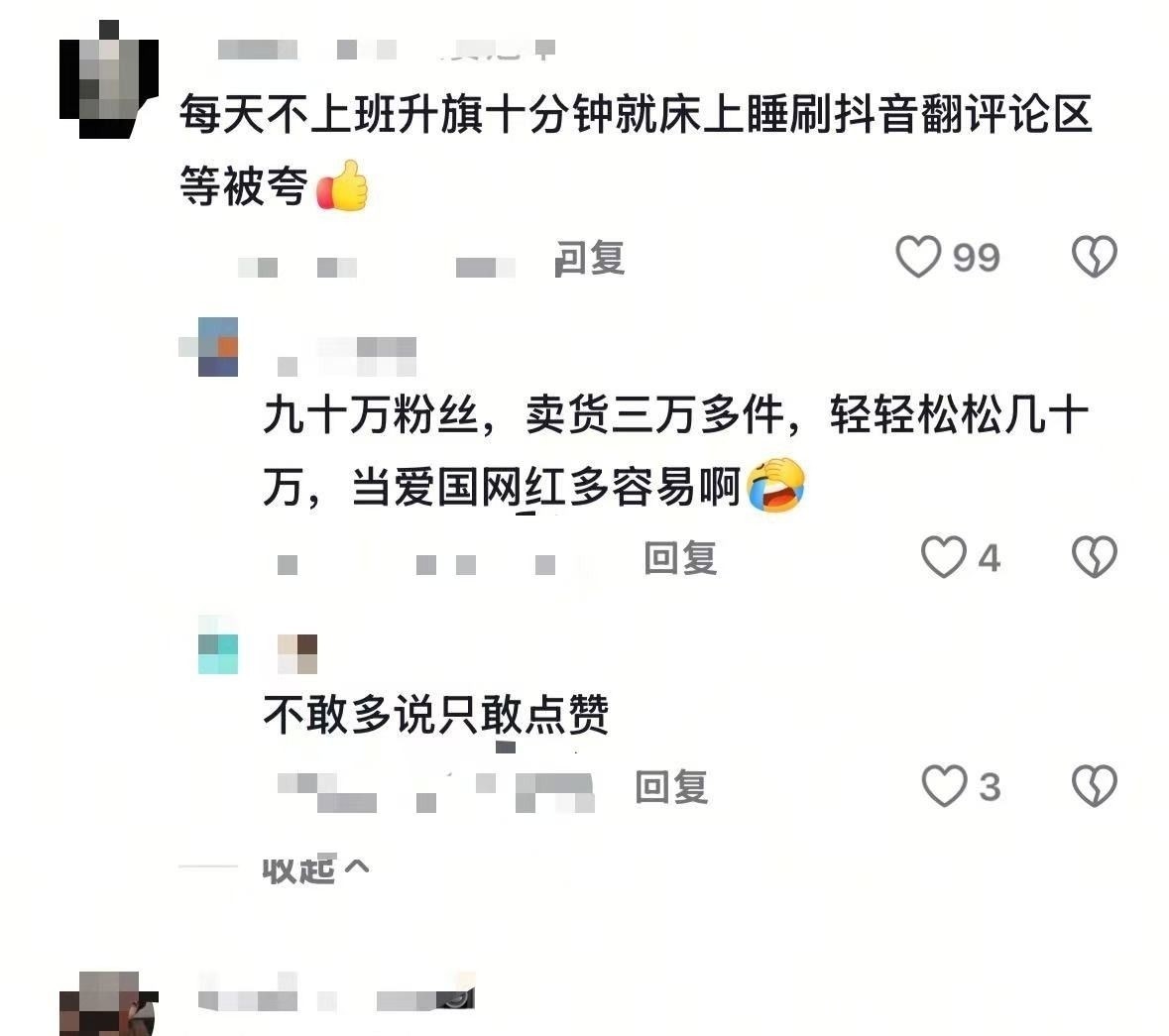Image resolution: width=1169 pixels, height=1036 pixels.
Task: Like the comment with 99 likes
Action: tap(918, 257)
